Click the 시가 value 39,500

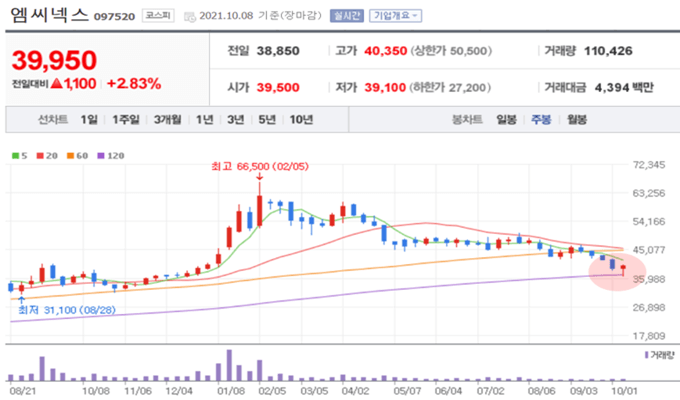pos(278,87)
